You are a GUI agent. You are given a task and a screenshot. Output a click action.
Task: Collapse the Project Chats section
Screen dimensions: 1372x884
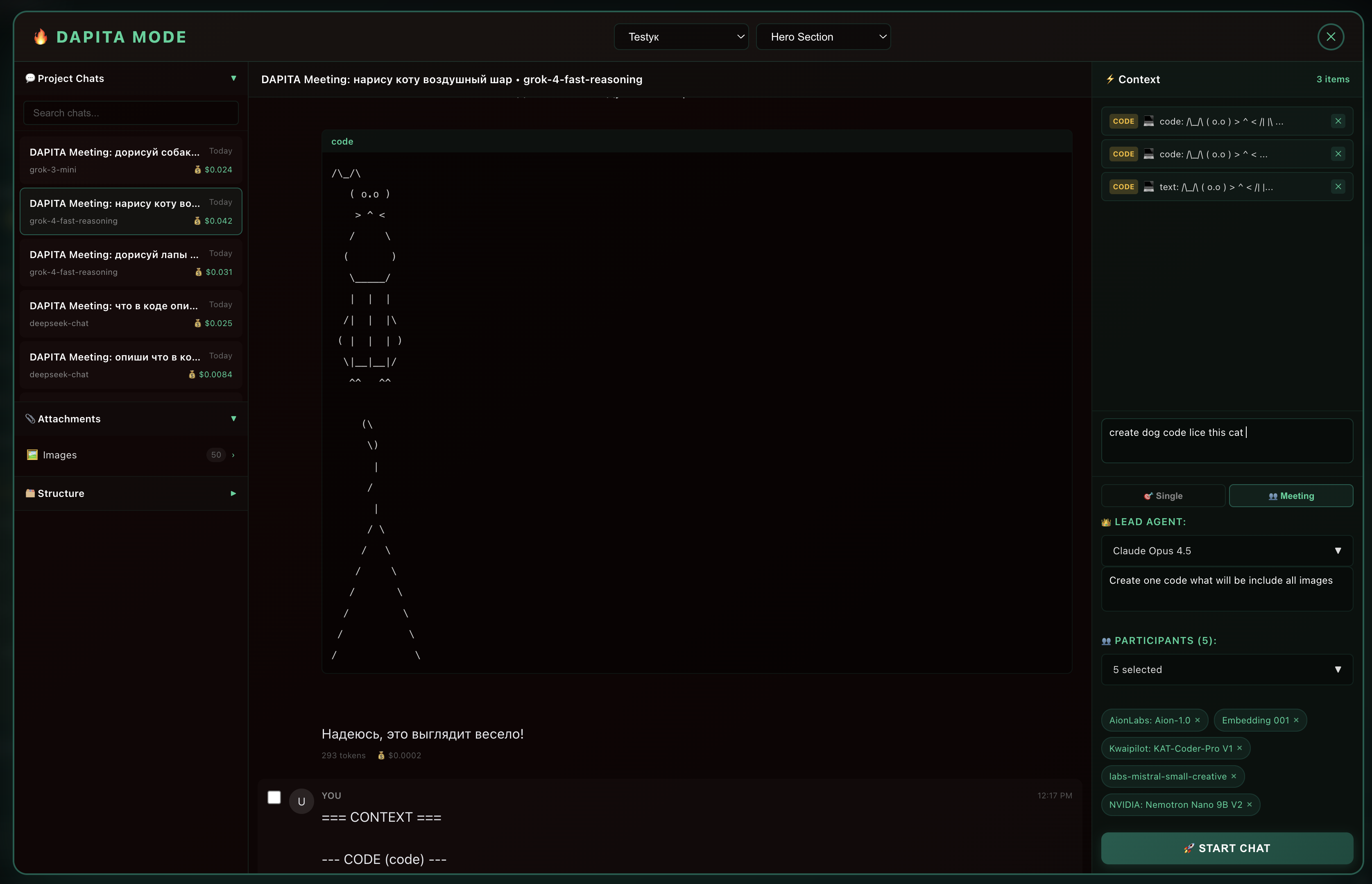(233, 78)
